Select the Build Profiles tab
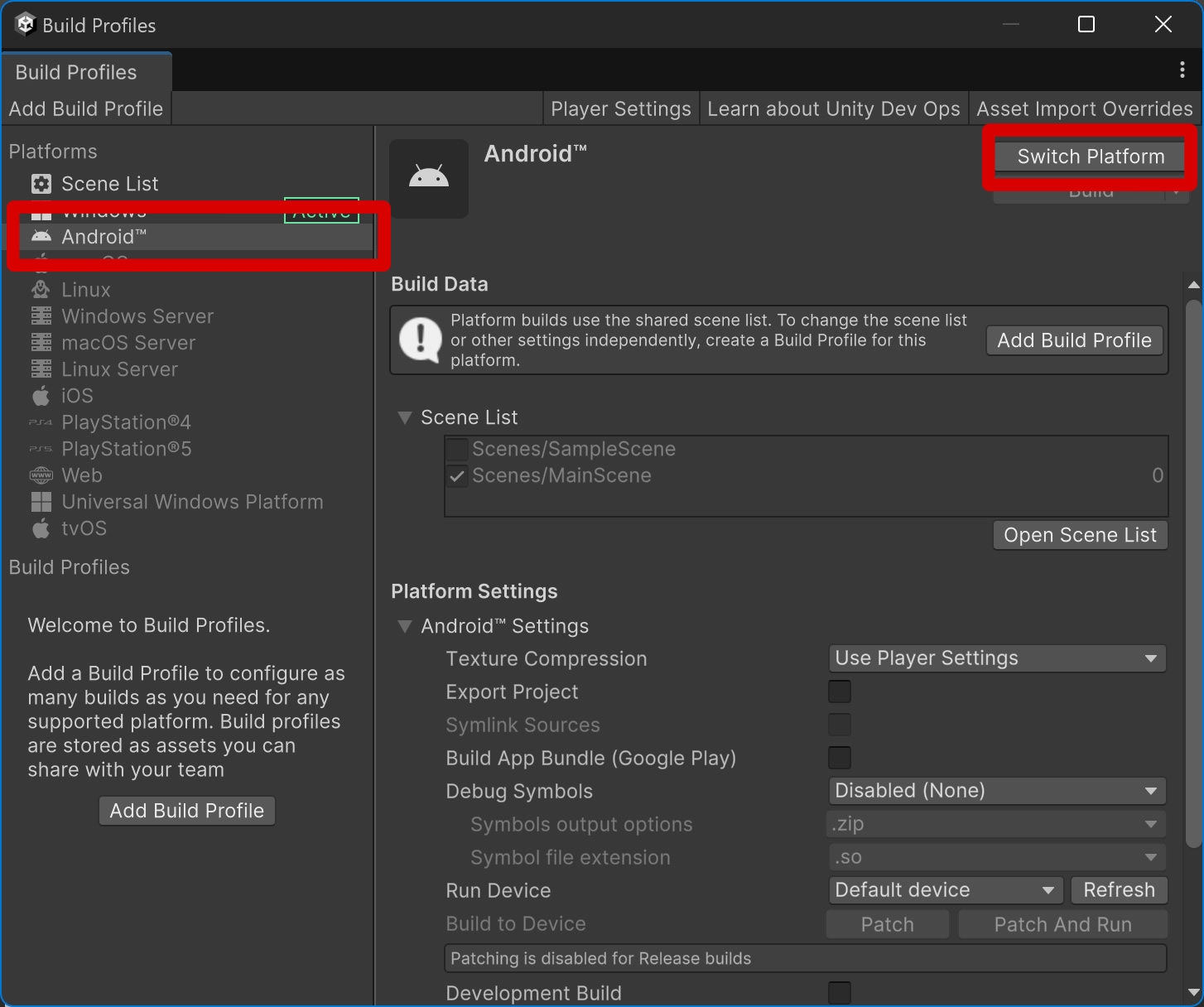 coord(86,72)
